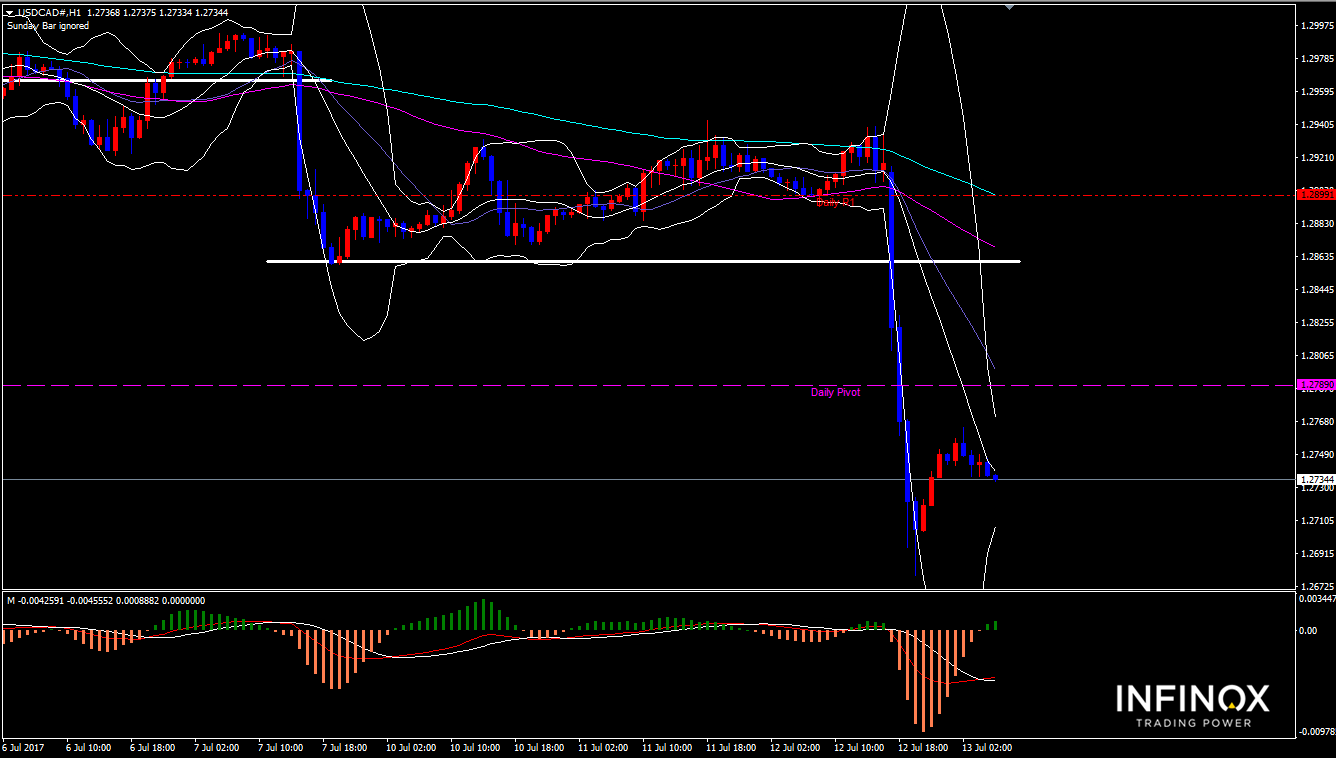
Task: Click the '7 Jul 10:00' time axis label
Action: 282,747
